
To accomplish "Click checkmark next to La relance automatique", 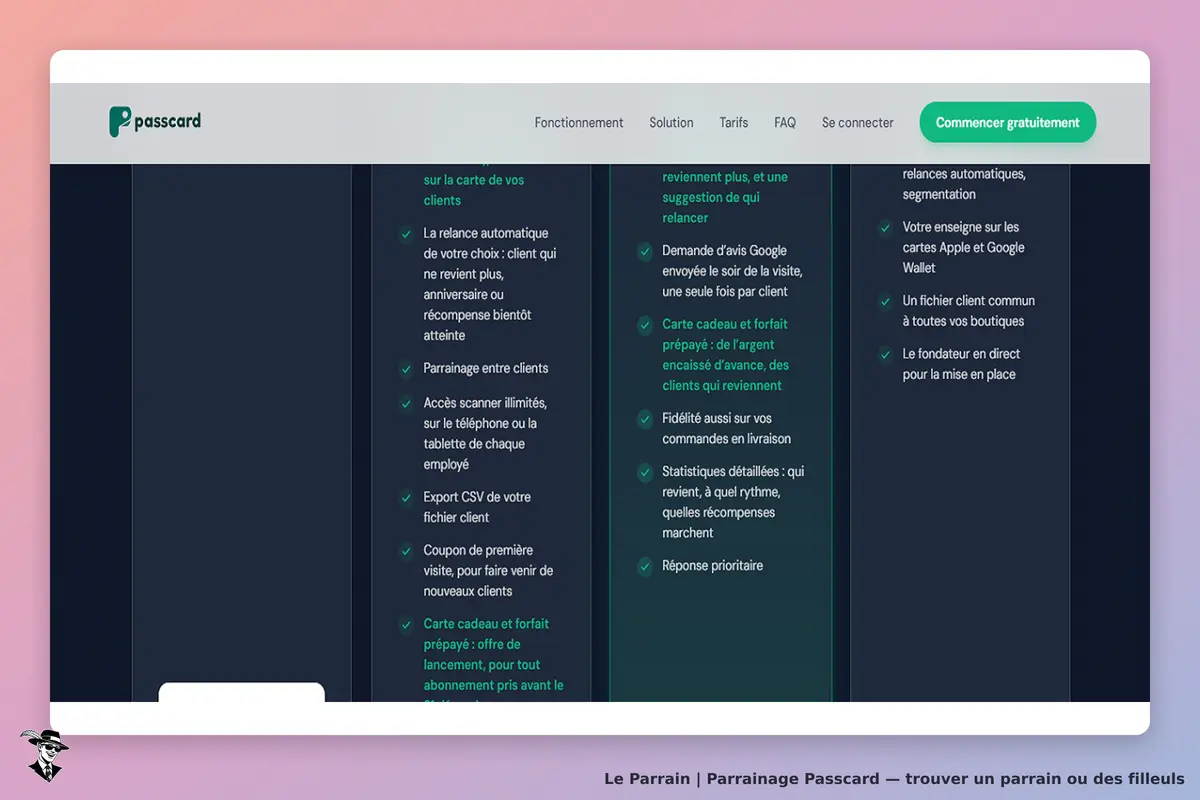I will click(x=406, y=234).
